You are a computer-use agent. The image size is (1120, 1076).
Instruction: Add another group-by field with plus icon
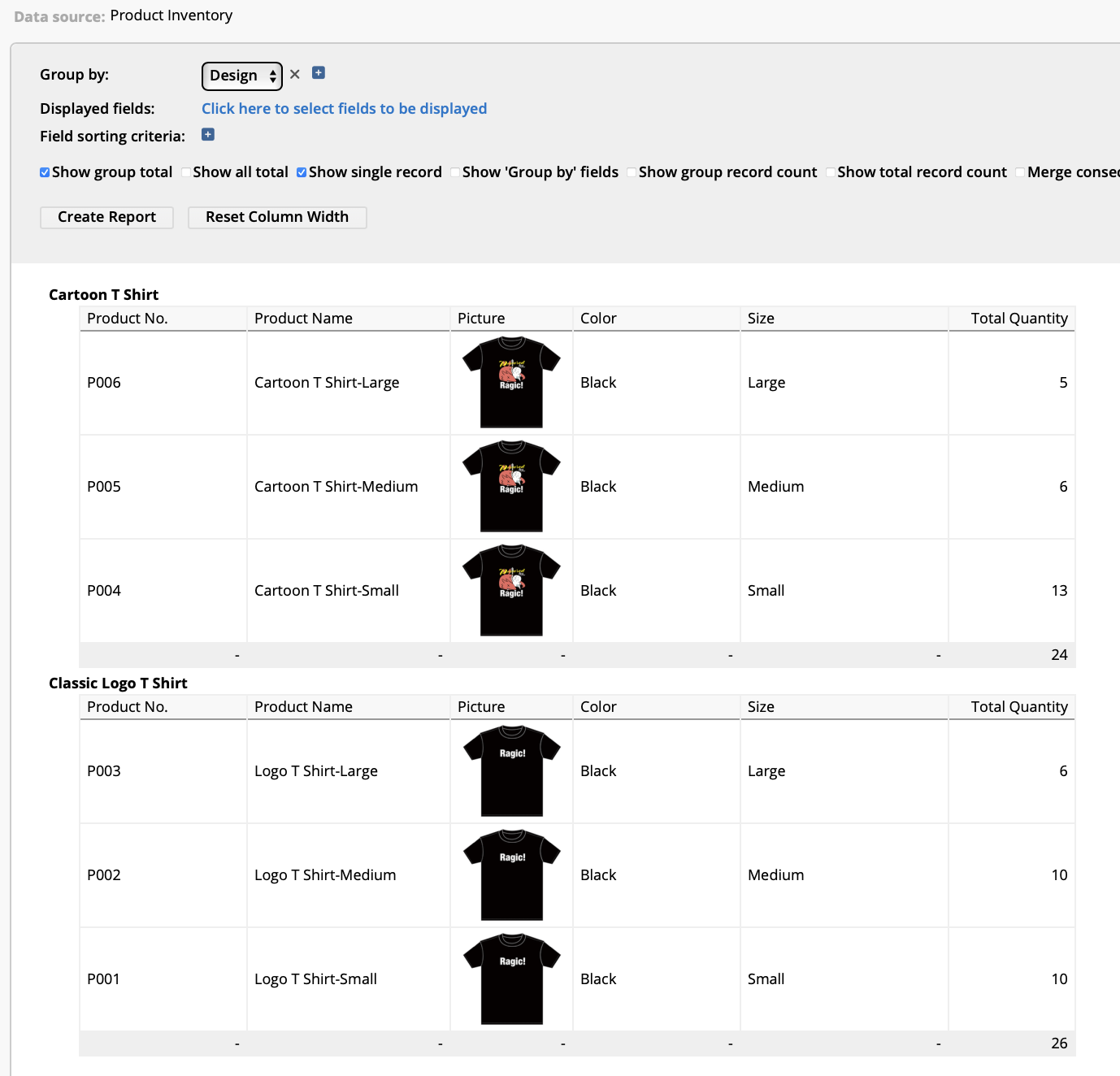pos(319,73)
